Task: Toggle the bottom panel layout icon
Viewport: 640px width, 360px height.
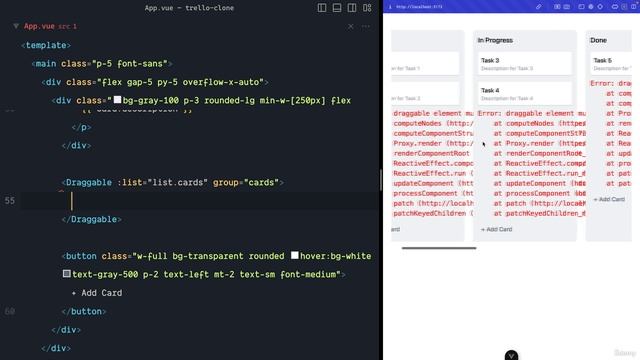Action: point(337,8)
